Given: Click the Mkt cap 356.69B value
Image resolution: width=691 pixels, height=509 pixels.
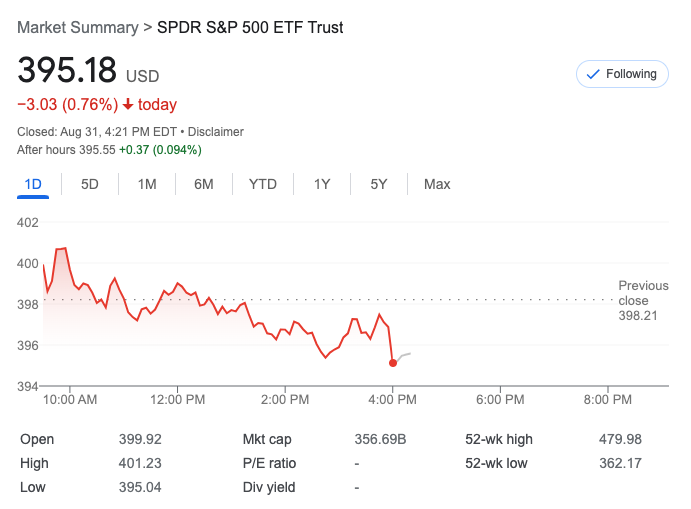Looking at the screenshot, I should 381,439.
